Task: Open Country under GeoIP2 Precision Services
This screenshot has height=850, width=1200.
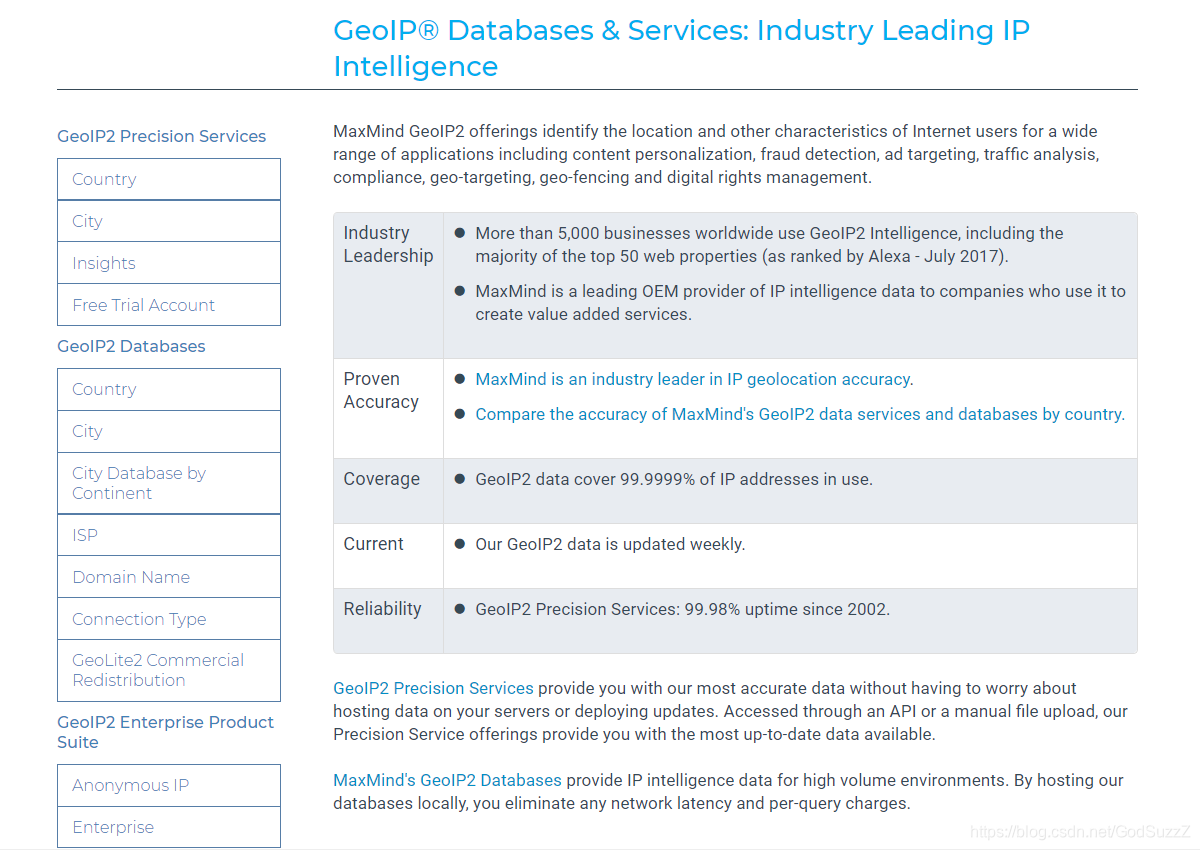Action: click(169, 179)
